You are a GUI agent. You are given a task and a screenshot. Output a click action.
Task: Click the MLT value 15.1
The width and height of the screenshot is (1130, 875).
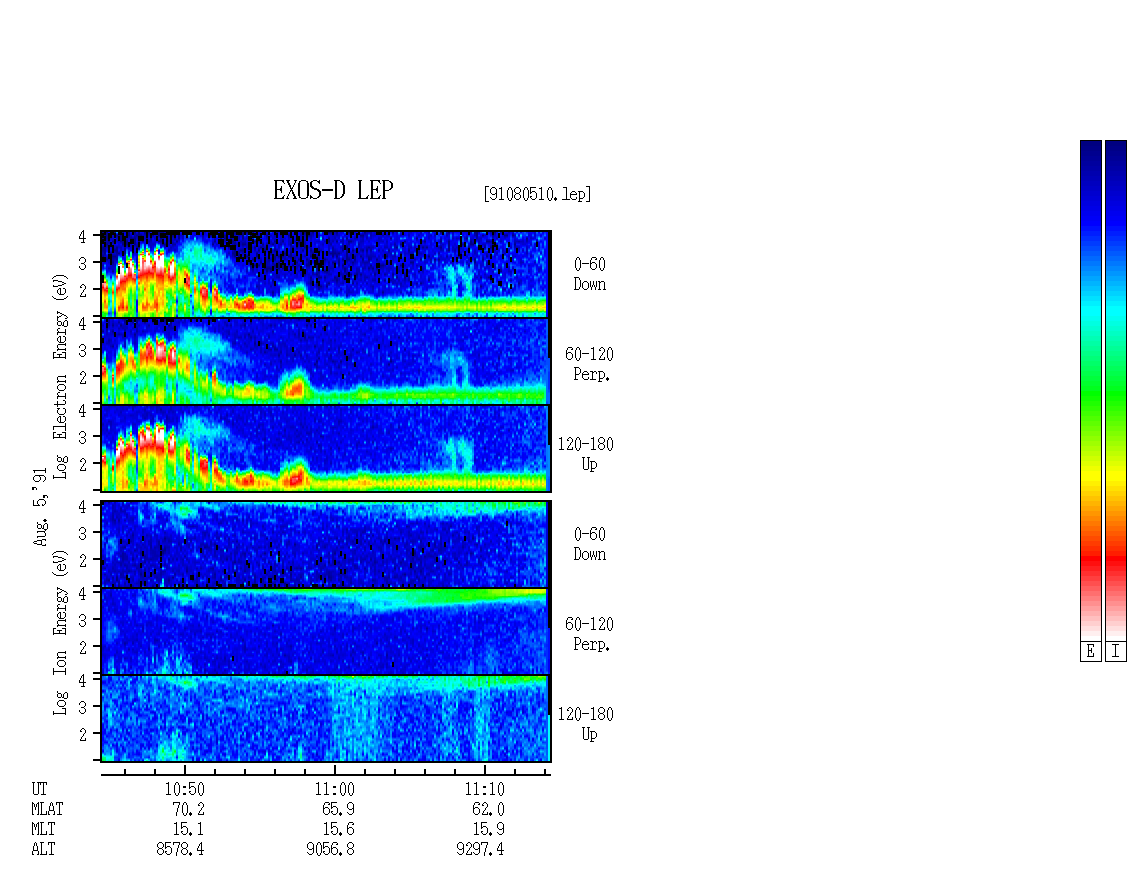187,829
